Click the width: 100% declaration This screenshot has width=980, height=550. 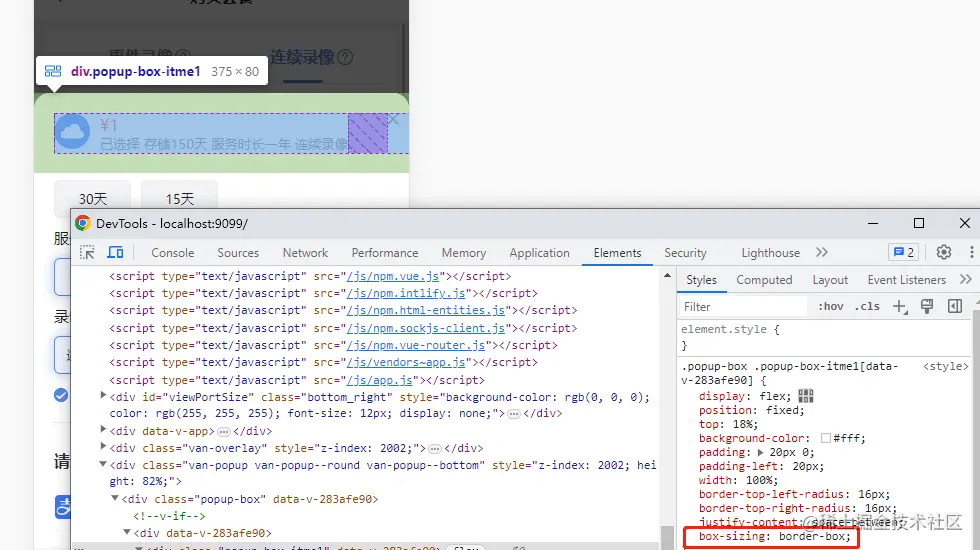coord(738,480)
